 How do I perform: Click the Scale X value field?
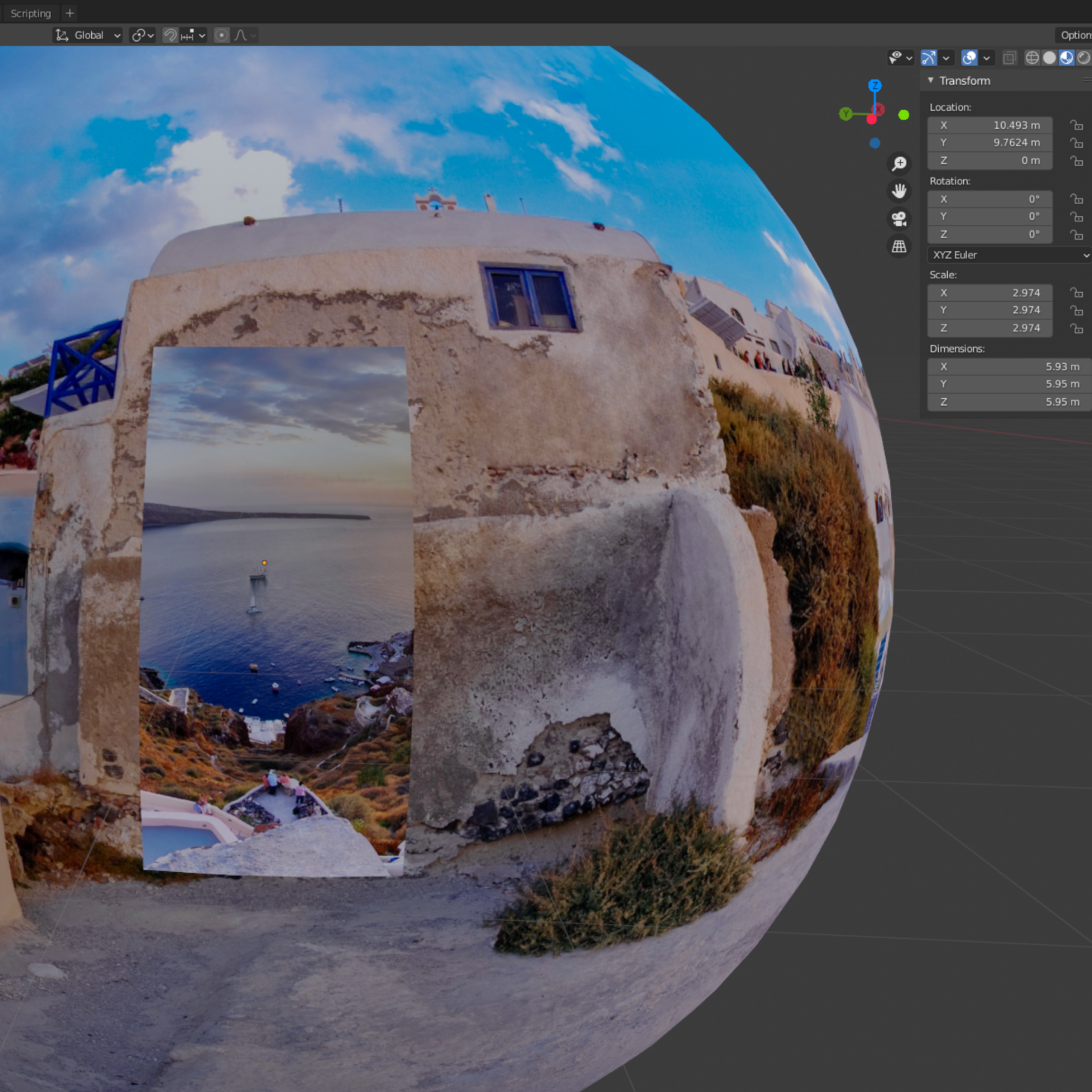tap(990, 293)
